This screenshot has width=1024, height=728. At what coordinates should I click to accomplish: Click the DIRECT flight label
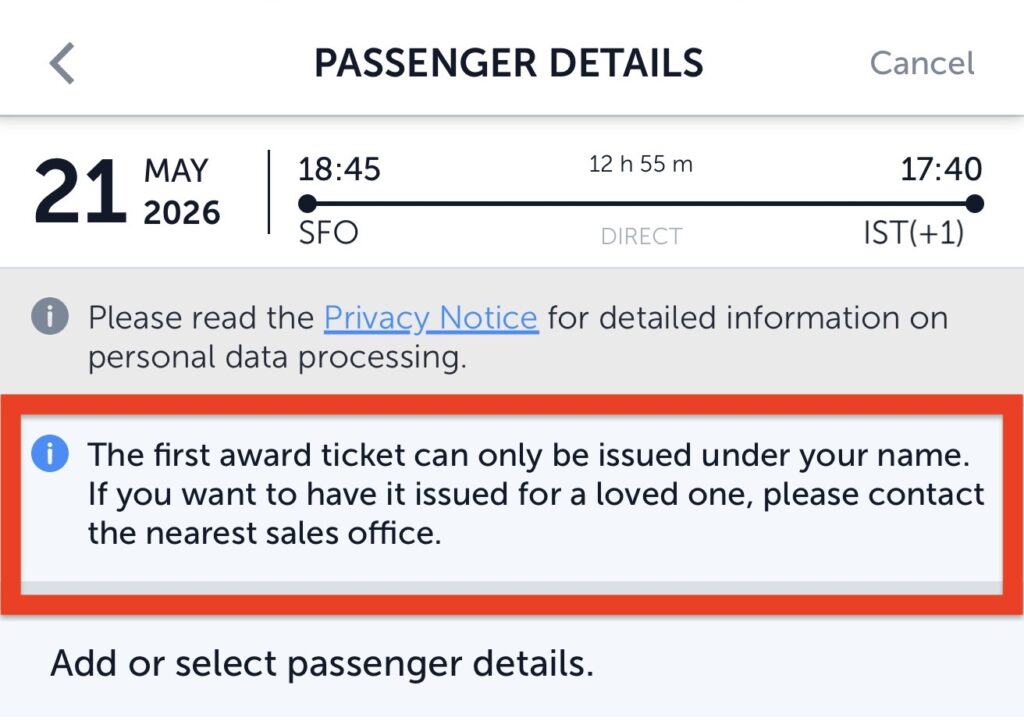click(x=641, y=236)
